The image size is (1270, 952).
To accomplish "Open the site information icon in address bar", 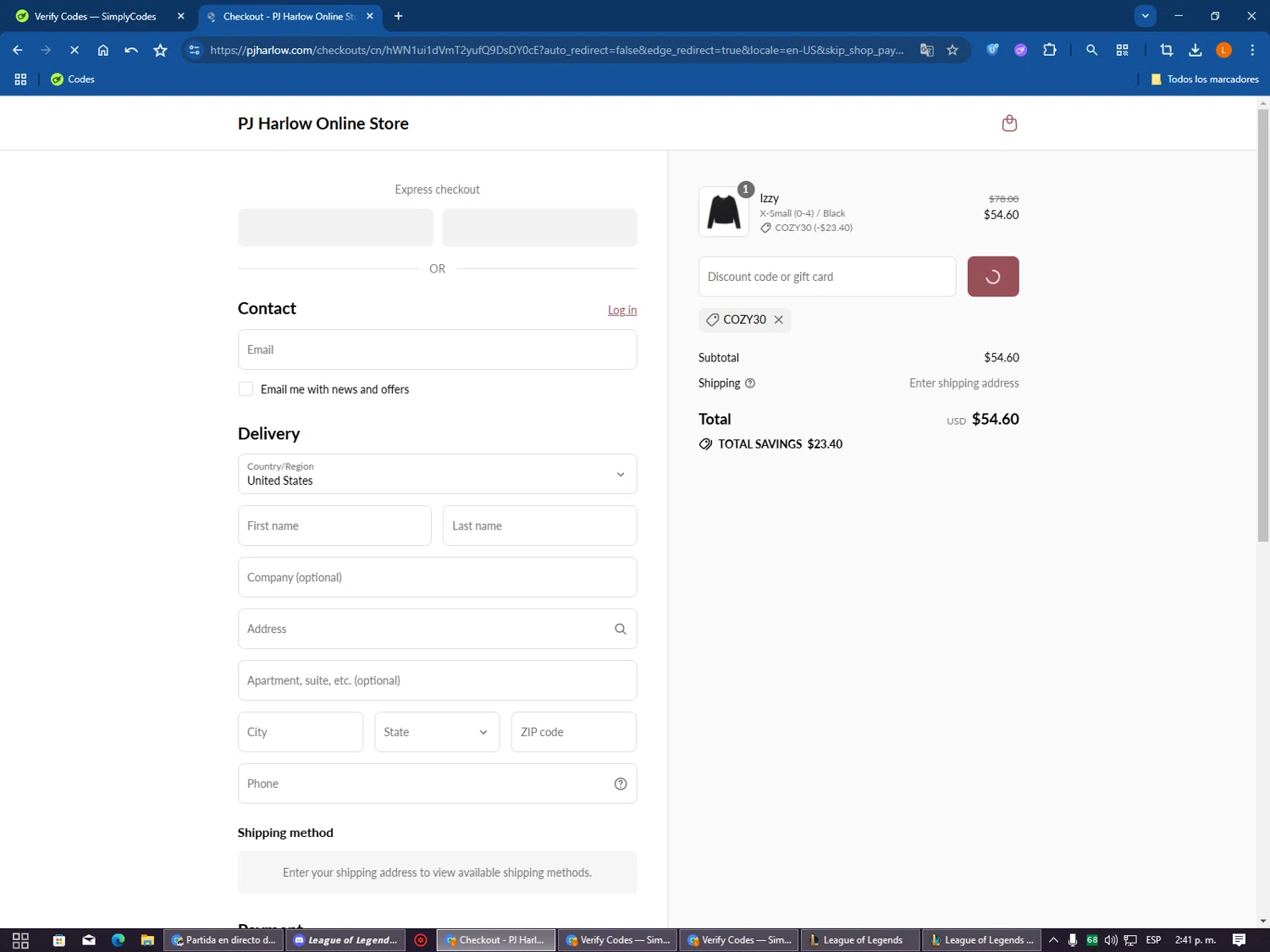I will [x=195, y=50].
